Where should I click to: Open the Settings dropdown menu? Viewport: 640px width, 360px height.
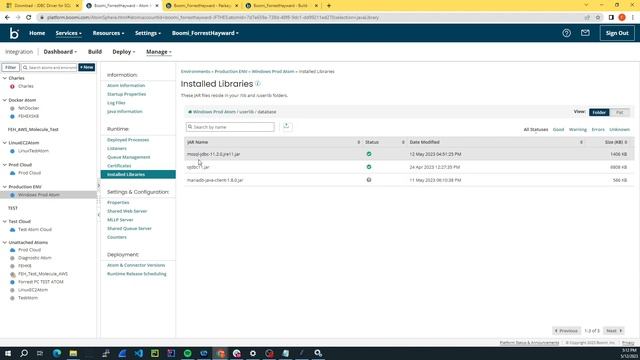[148, 33]
